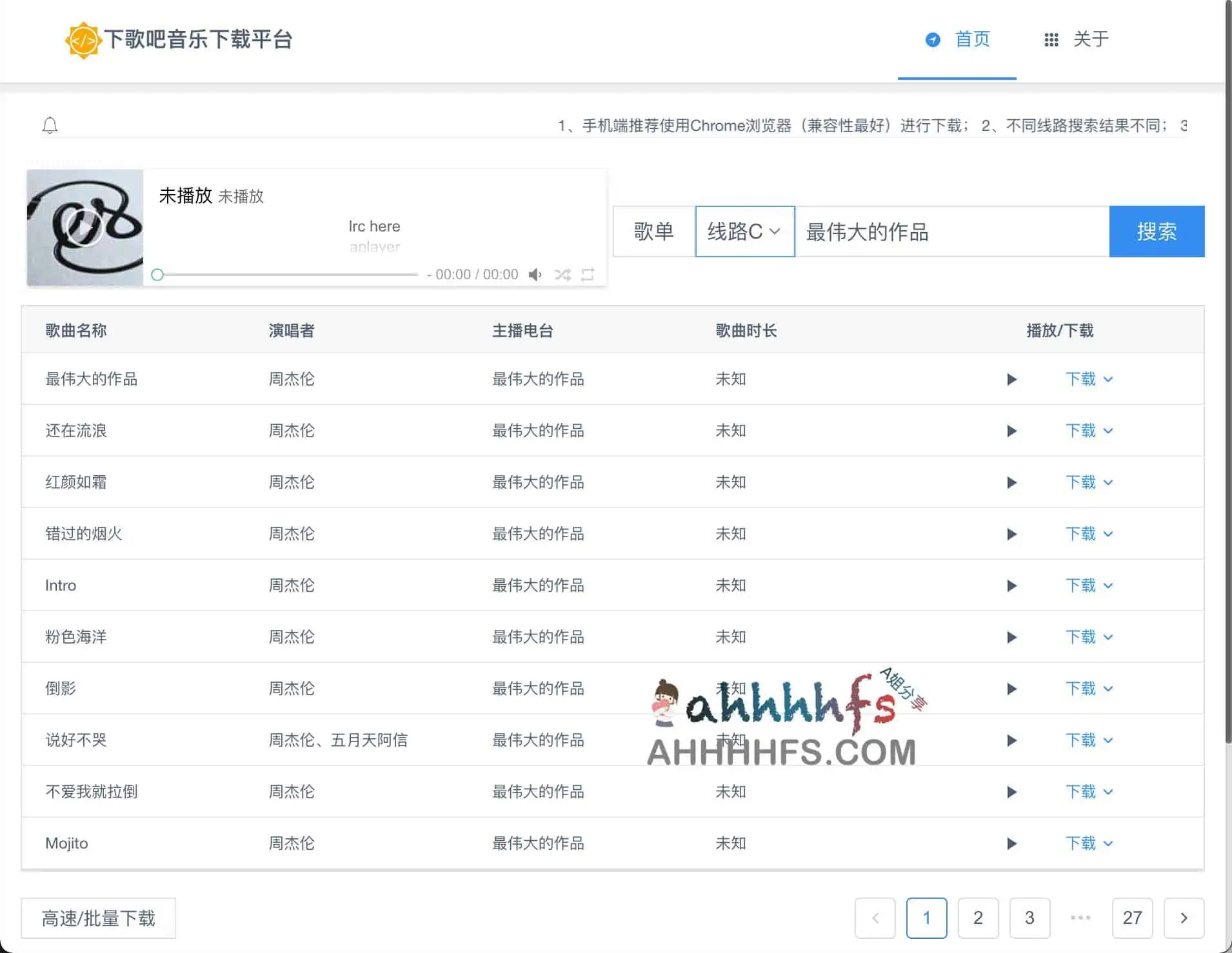Click the grid icon beside 关于

[x=1050, y=39]
